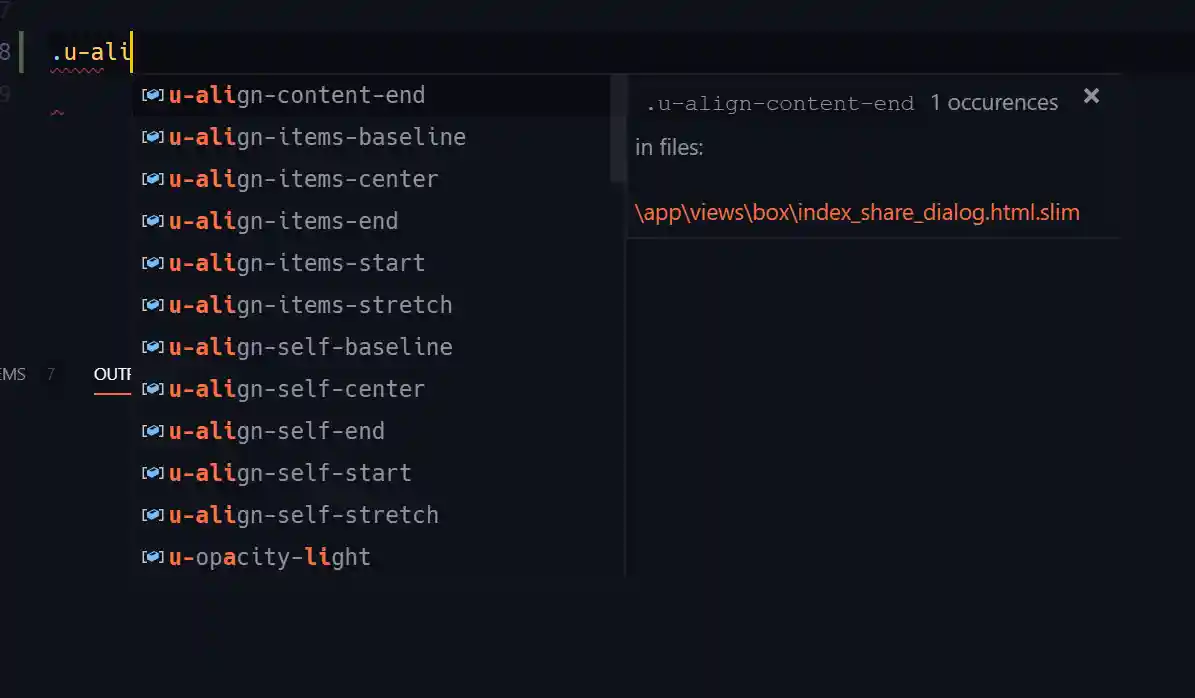
Task: Pick the u-align-items-center suggestion
Action: pos(303,179)
